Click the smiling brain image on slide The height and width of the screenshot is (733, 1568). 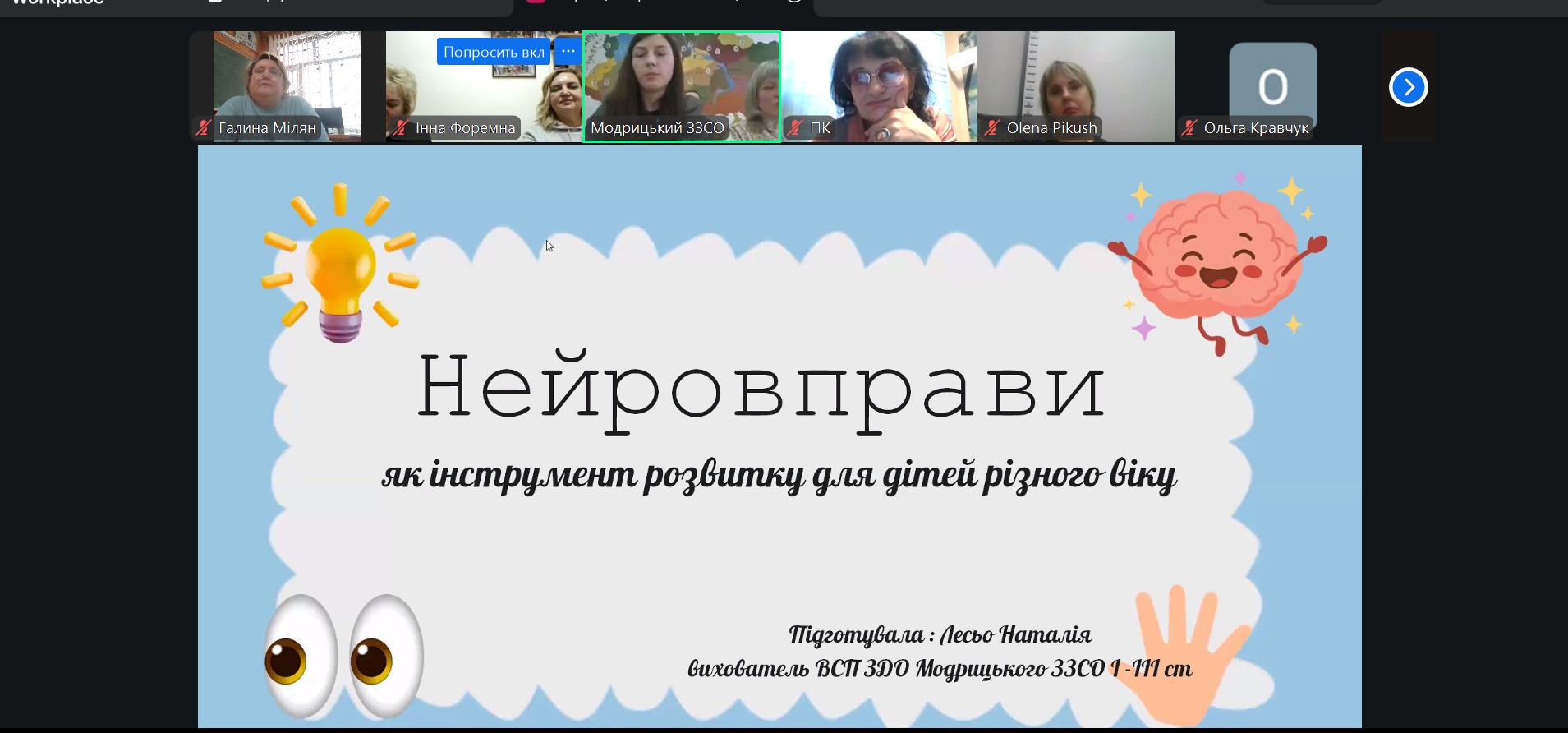point(1217,260)
